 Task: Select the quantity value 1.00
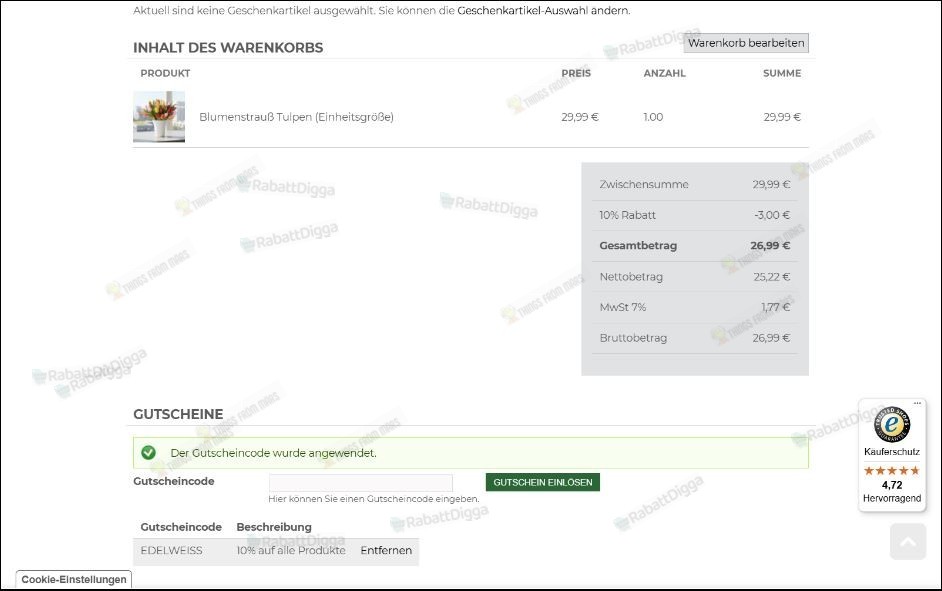(653, 117)
